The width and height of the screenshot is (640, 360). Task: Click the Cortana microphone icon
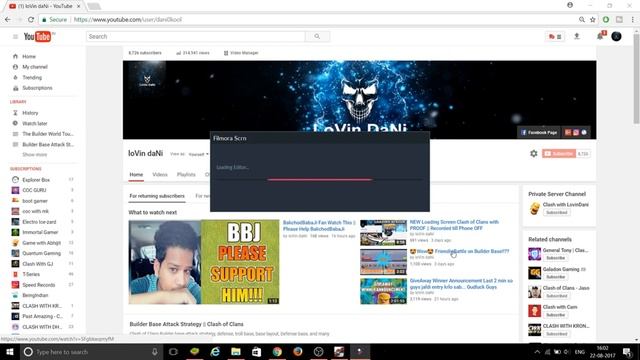tap(155, 351)
